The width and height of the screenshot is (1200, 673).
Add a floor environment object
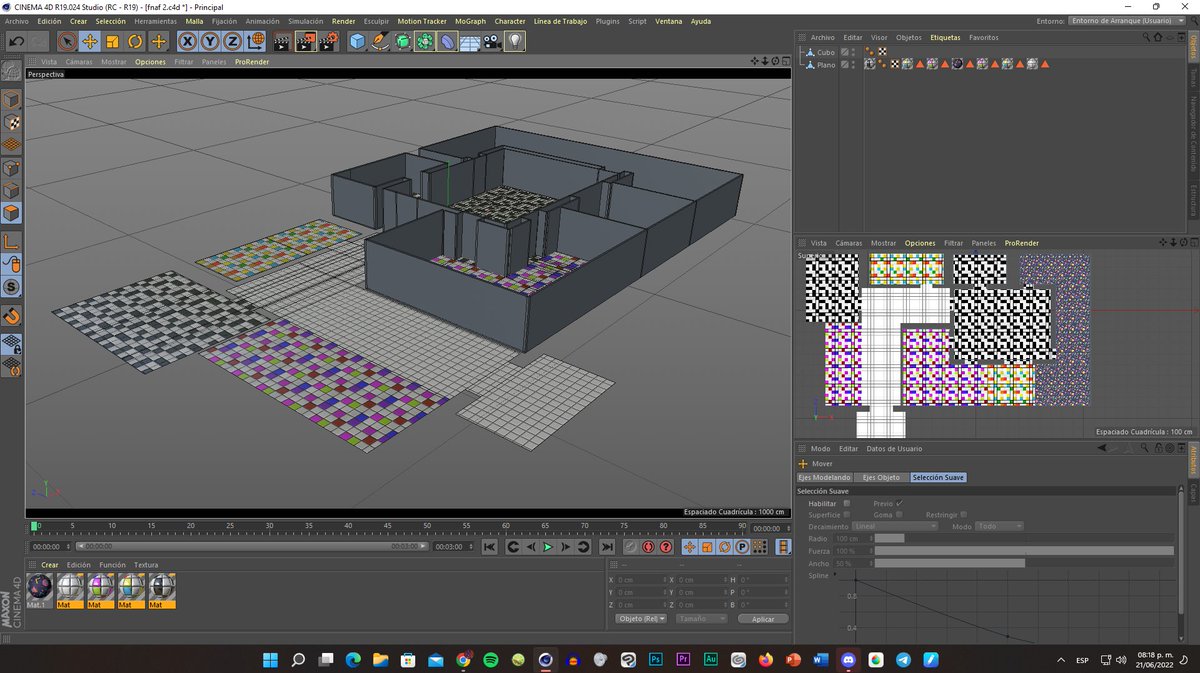click(470, 41)
